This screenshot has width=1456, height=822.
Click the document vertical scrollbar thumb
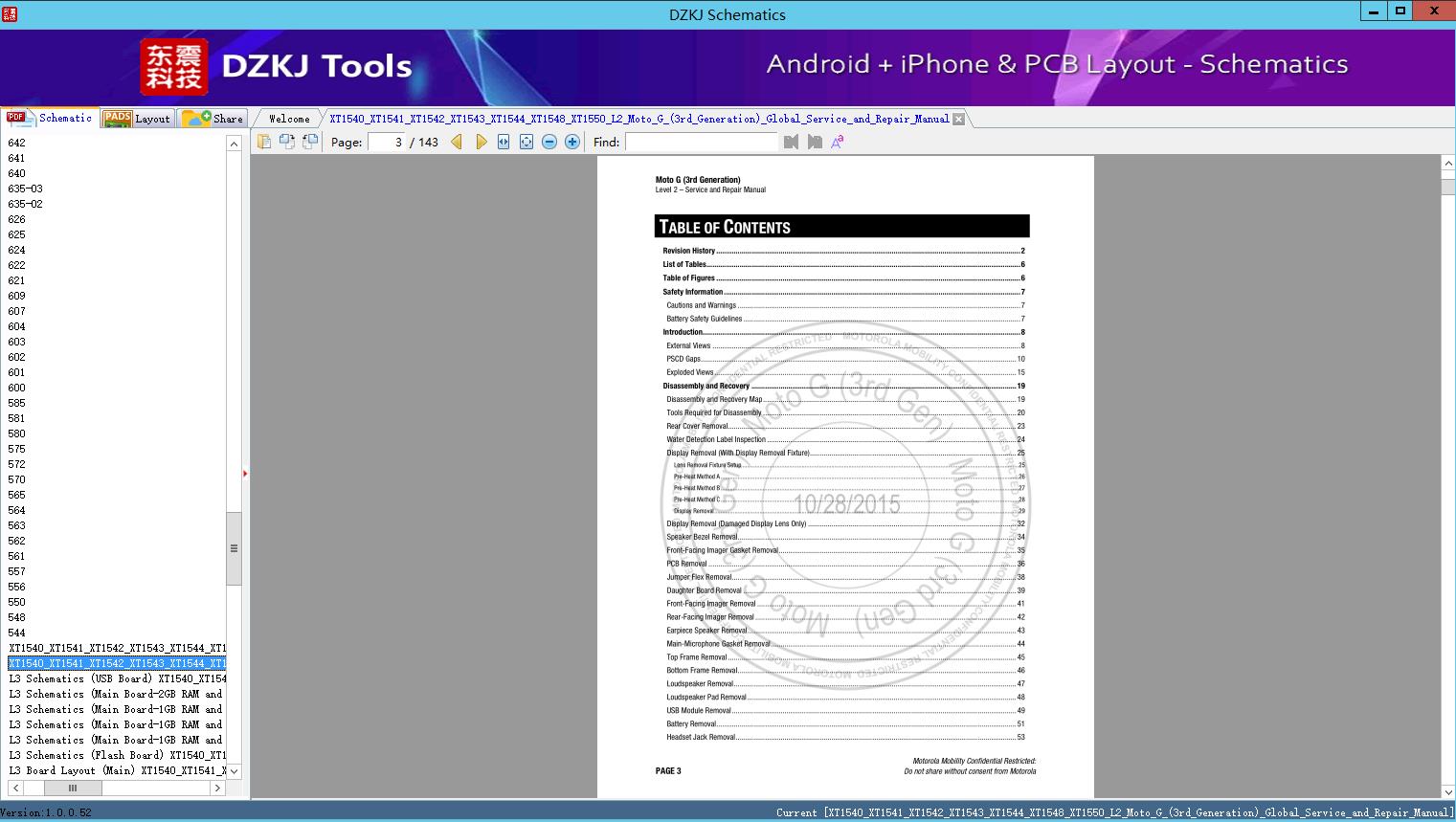point(1448,188)
